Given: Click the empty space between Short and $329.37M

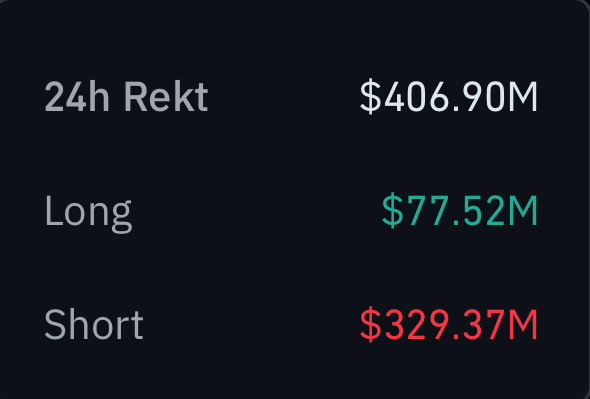Looking at the screenshot, I should [x=251, y=324].
